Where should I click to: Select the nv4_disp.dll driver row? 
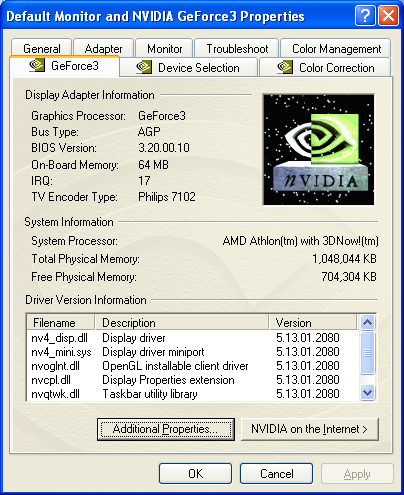click(192, 338)
